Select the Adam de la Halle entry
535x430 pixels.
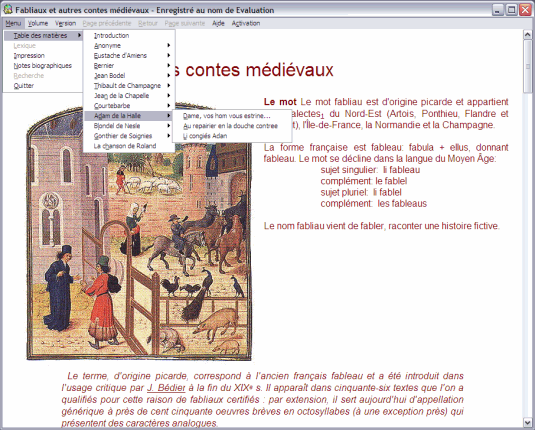pyautogui.click(x=129, y=116)
